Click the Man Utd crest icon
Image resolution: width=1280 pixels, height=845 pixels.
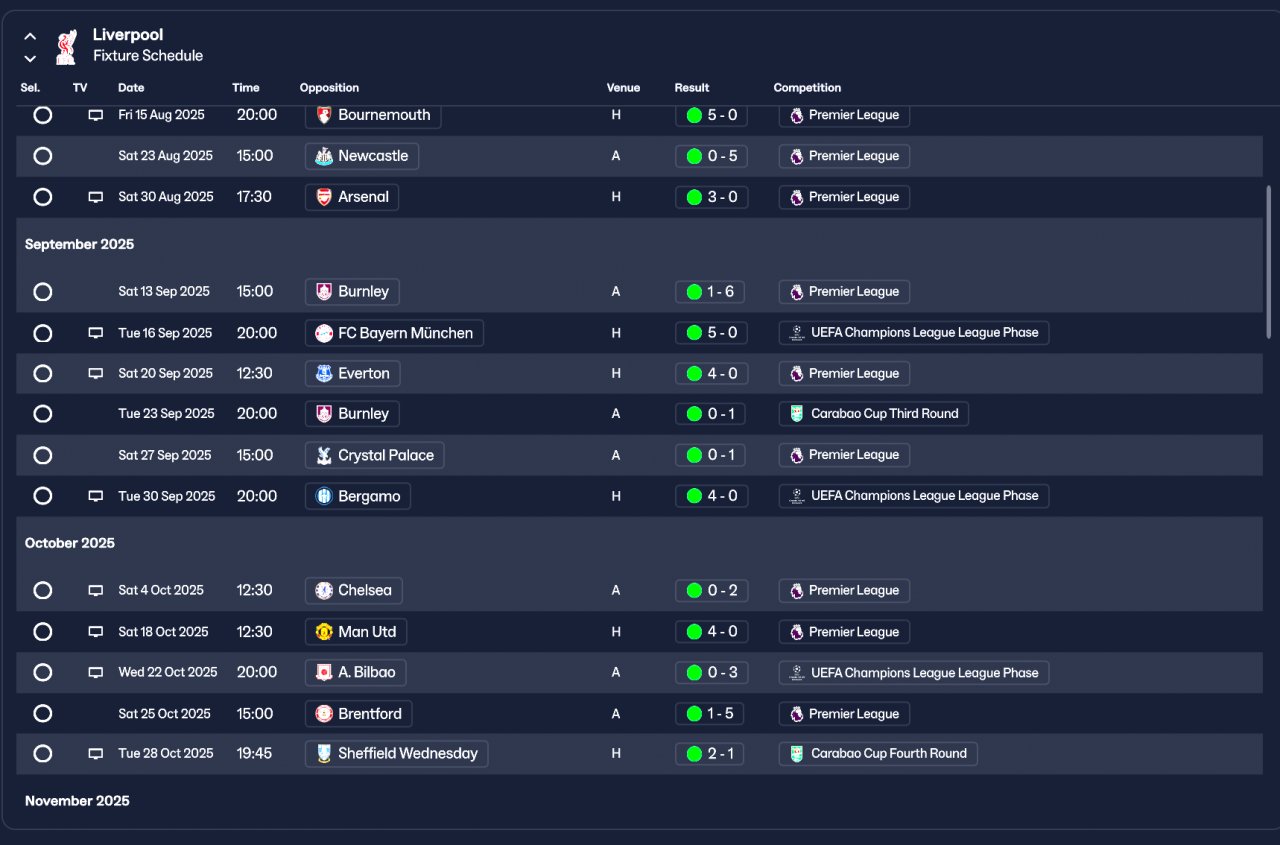click(324, 632)
